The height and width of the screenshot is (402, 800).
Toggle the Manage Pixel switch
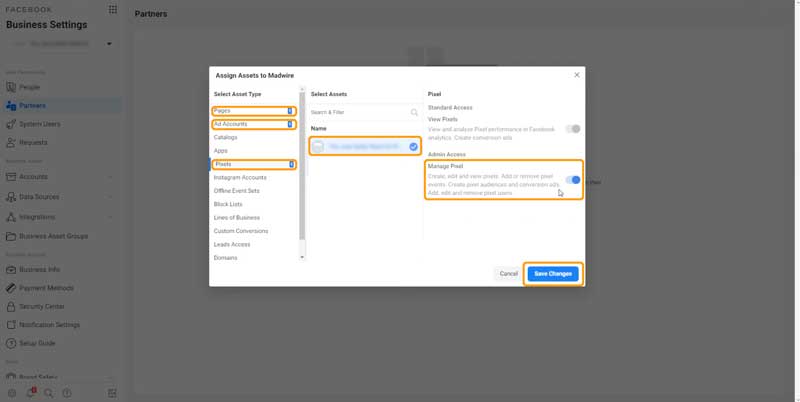[573, 180]
